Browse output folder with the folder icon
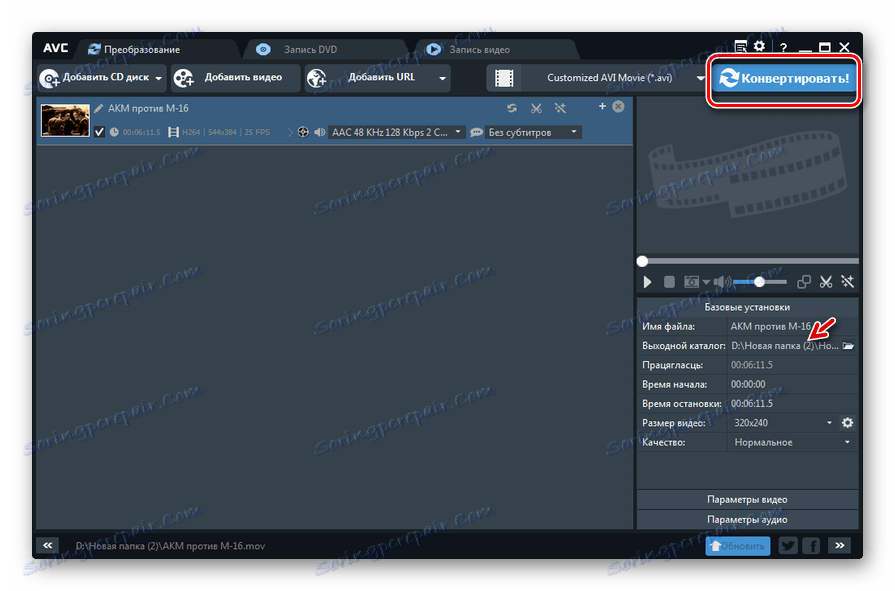895x591 pixels. pos(849,345)
